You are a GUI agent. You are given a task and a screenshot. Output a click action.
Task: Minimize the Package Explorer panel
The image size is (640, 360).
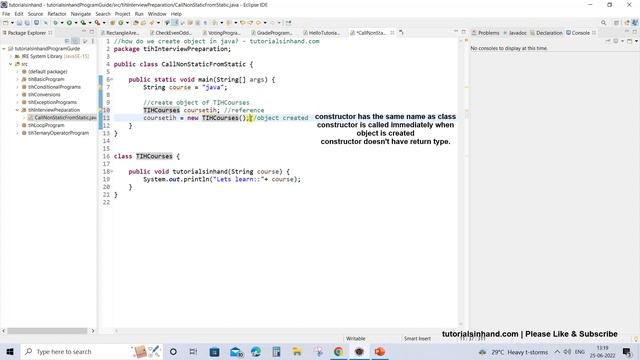[x=84, y=32]
